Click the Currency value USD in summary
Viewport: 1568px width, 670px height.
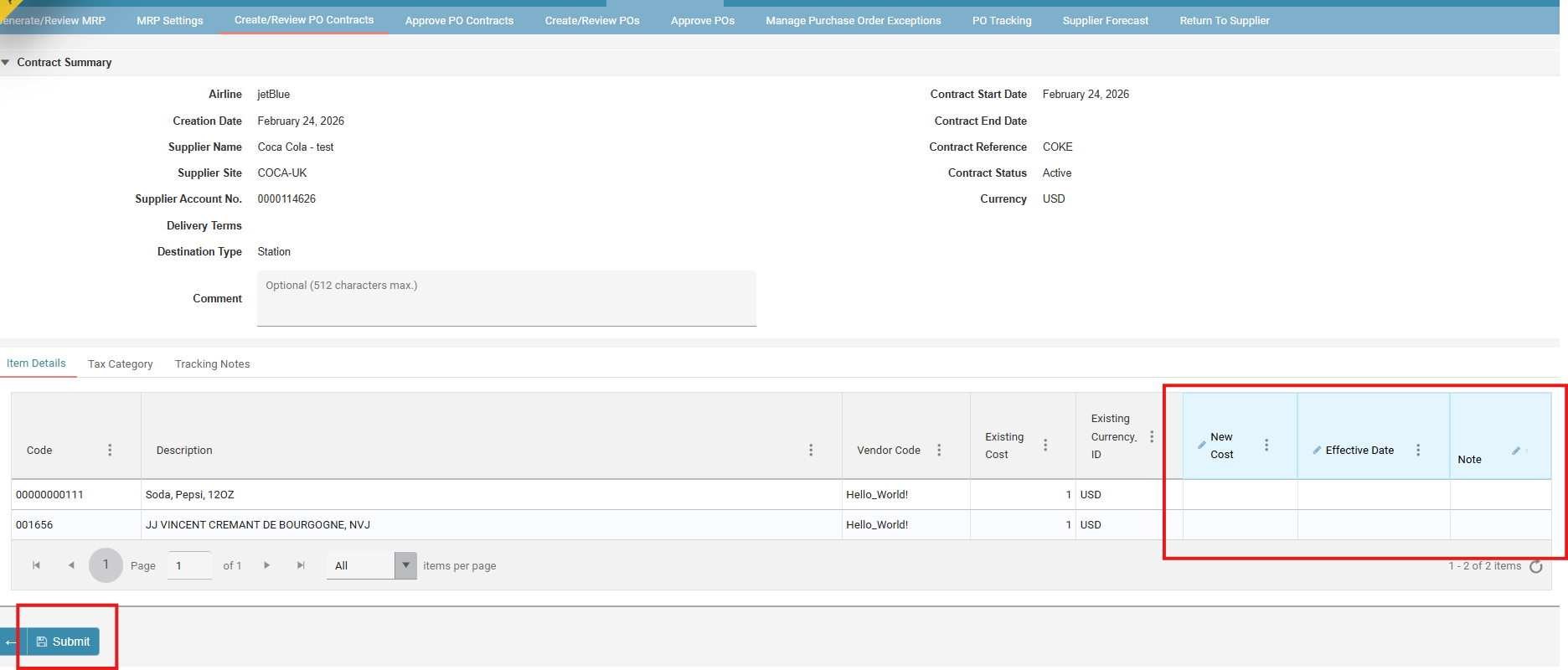pyautogui.click(x=1054, y=198)
